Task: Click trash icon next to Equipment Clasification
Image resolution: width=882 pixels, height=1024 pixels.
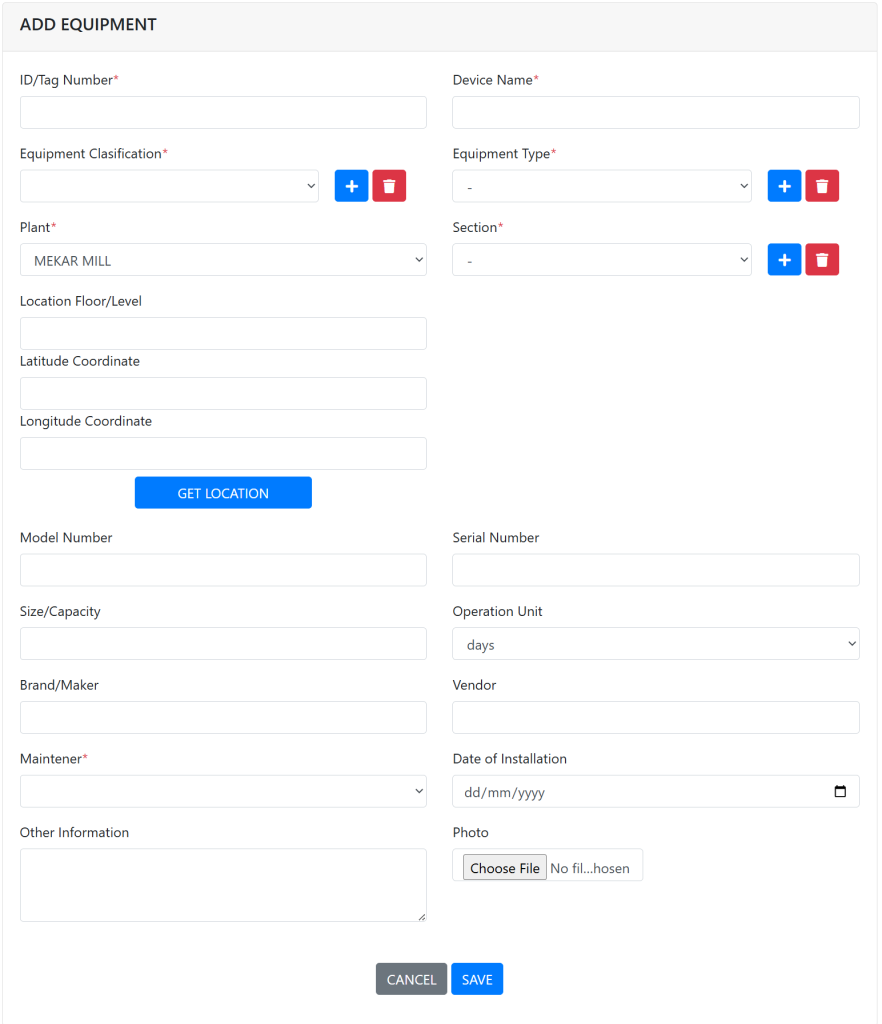Action: click(x=389, y=186)
